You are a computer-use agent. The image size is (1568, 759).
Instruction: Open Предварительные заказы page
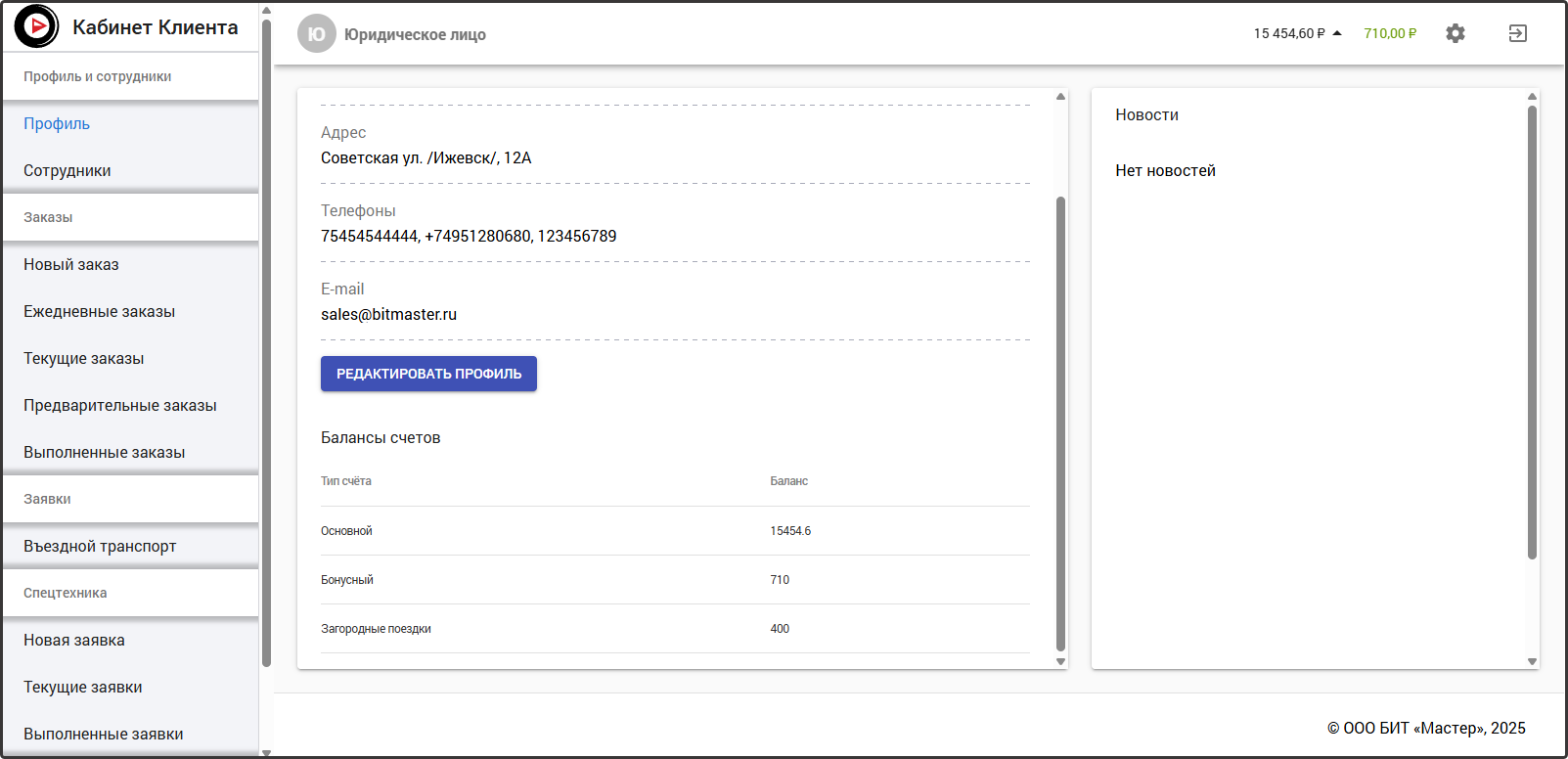[120, 405]
